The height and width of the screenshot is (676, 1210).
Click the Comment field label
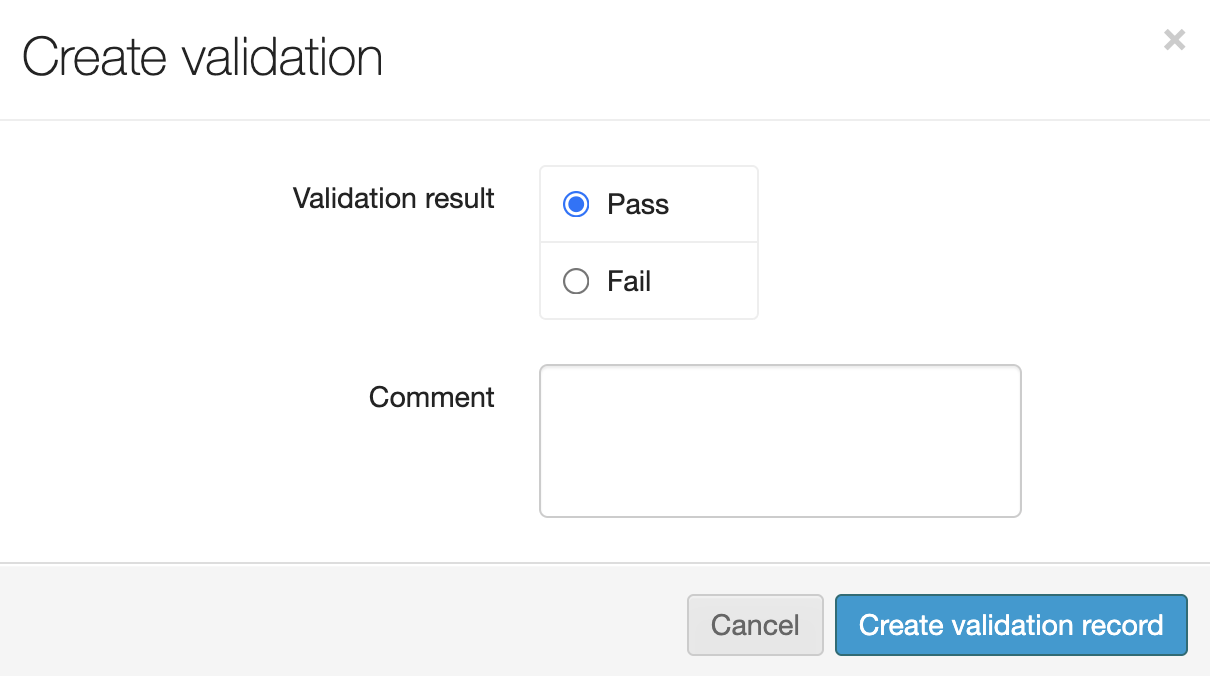pyautogui.click(x=431, y=397)
